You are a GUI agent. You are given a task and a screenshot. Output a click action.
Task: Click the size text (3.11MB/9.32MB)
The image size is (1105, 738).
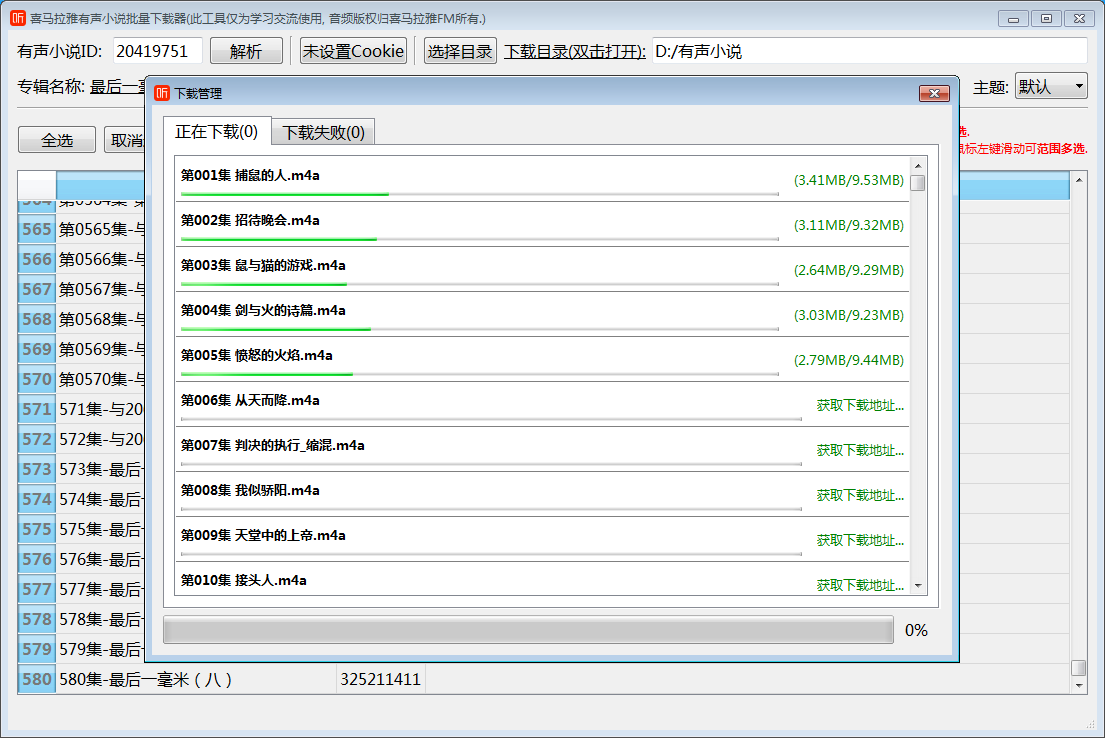point(848,225)
